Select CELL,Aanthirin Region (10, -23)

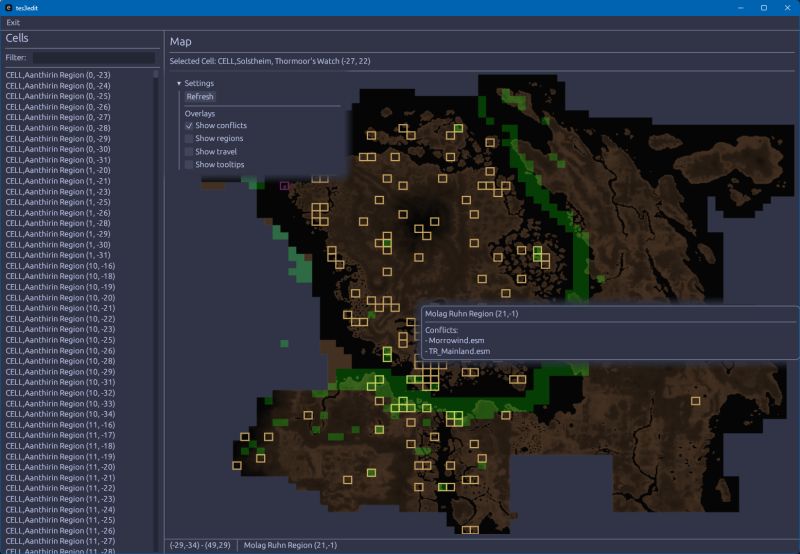click(x=60, y=330)
